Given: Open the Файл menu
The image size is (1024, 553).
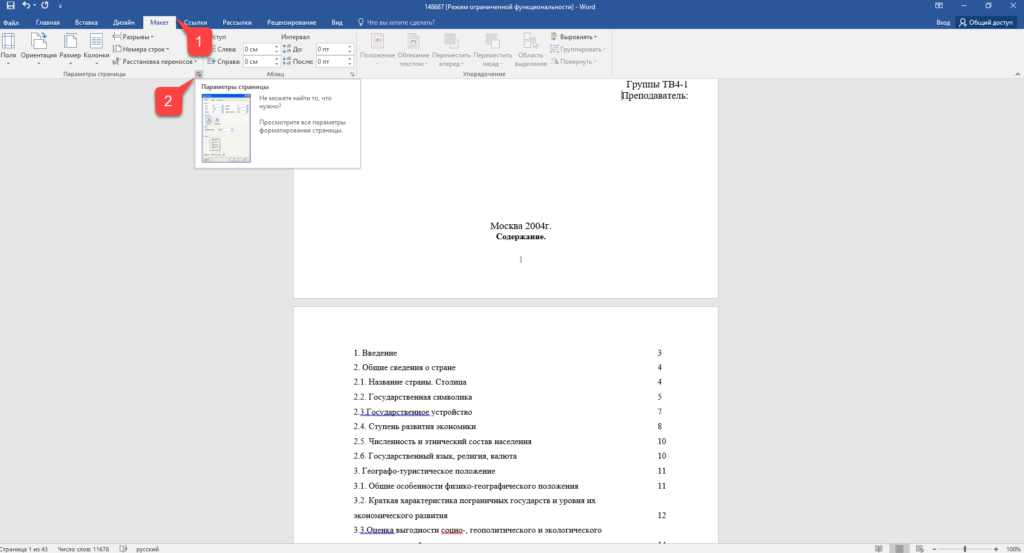Looking at the screenshot, I should tap(11, 21).
